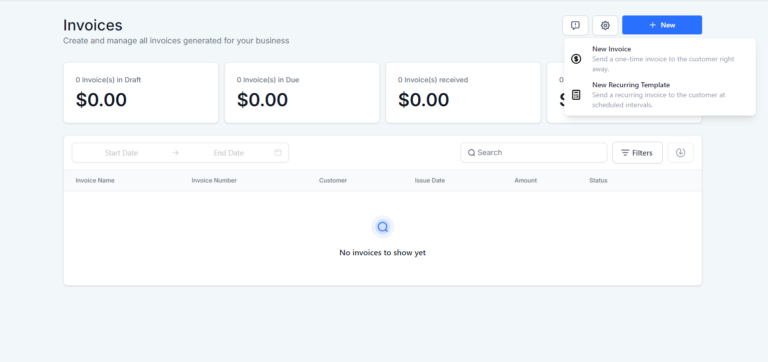This screenshot has width=768, height=362.
Task: Click the Recurring Template document icon
Action: click(x=576, y=95)
